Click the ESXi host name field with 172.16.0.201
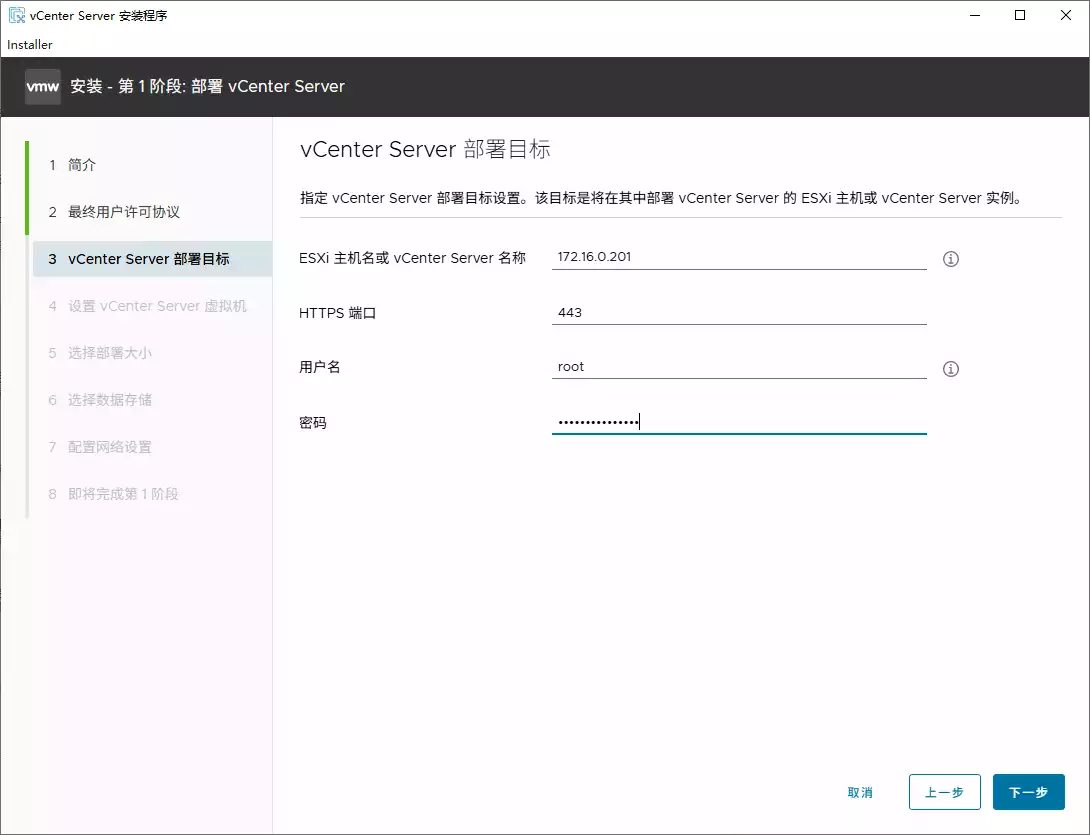This screenshot has width=1090, height=835. point(739,257)
